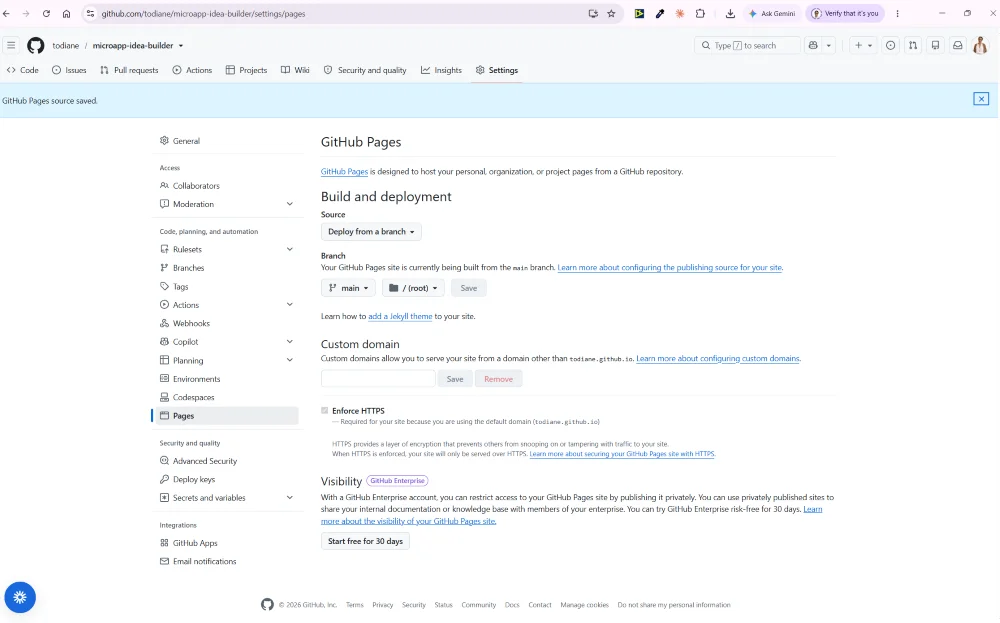Open the browser extensions puzzle icon
Image resolution: width=1000 pixels, height=623 pixels.
point(700,13)
